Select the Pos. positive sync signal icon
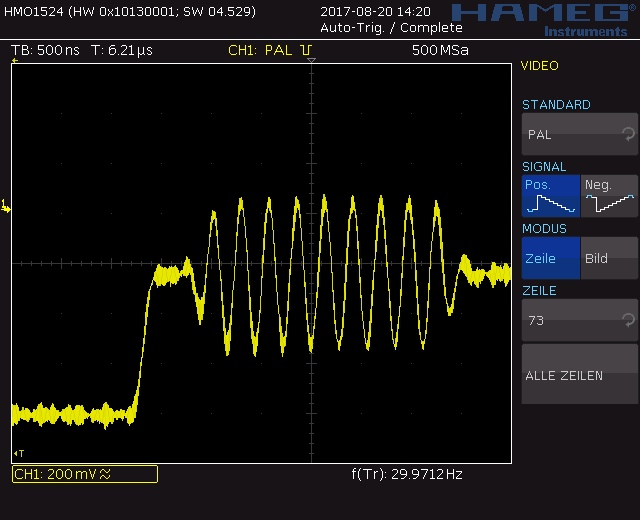This screenshot has height=520, width=640. point(550,196)
